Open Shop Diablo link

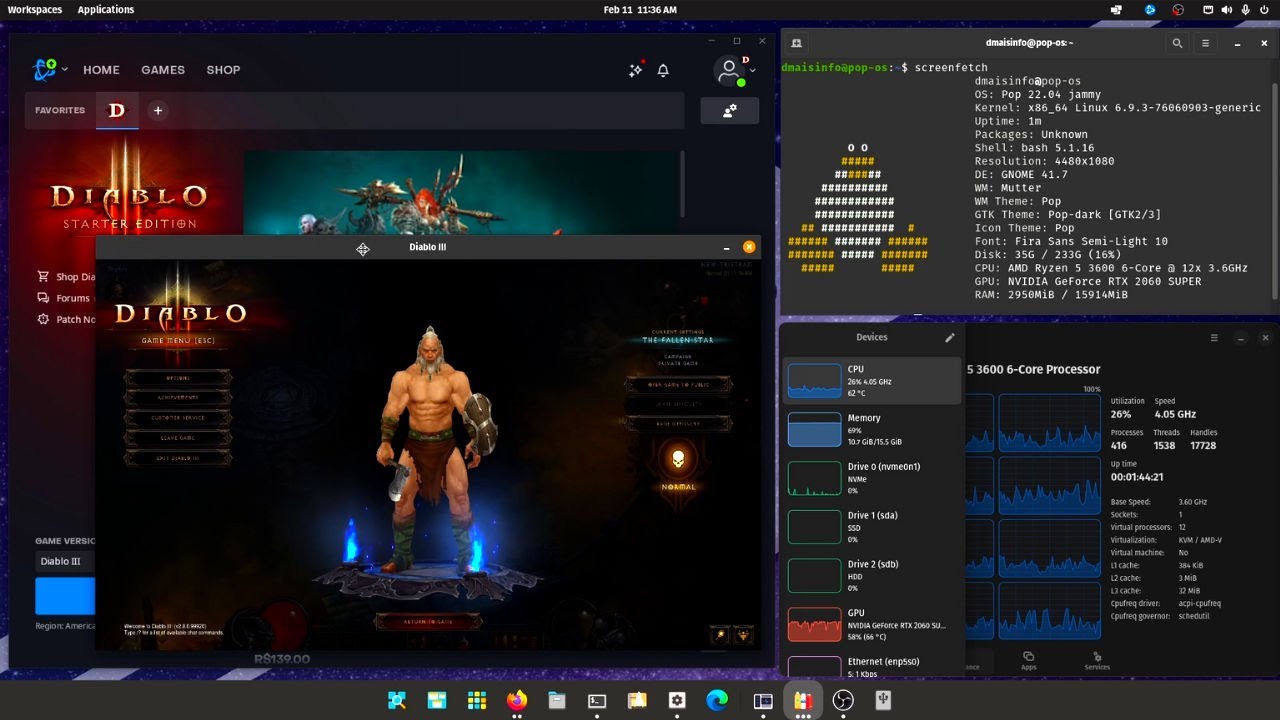[x=66, y=277]
